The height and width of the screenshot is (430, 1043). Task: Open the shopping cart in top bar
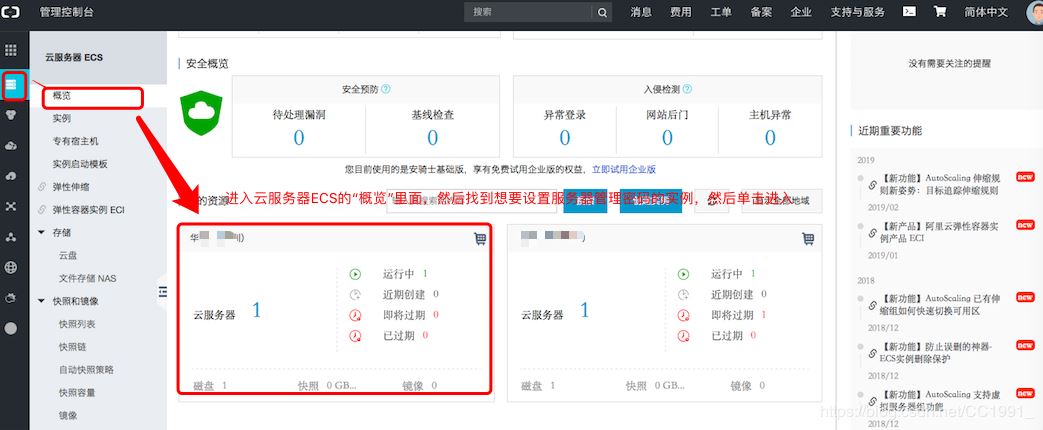[940, 12]
